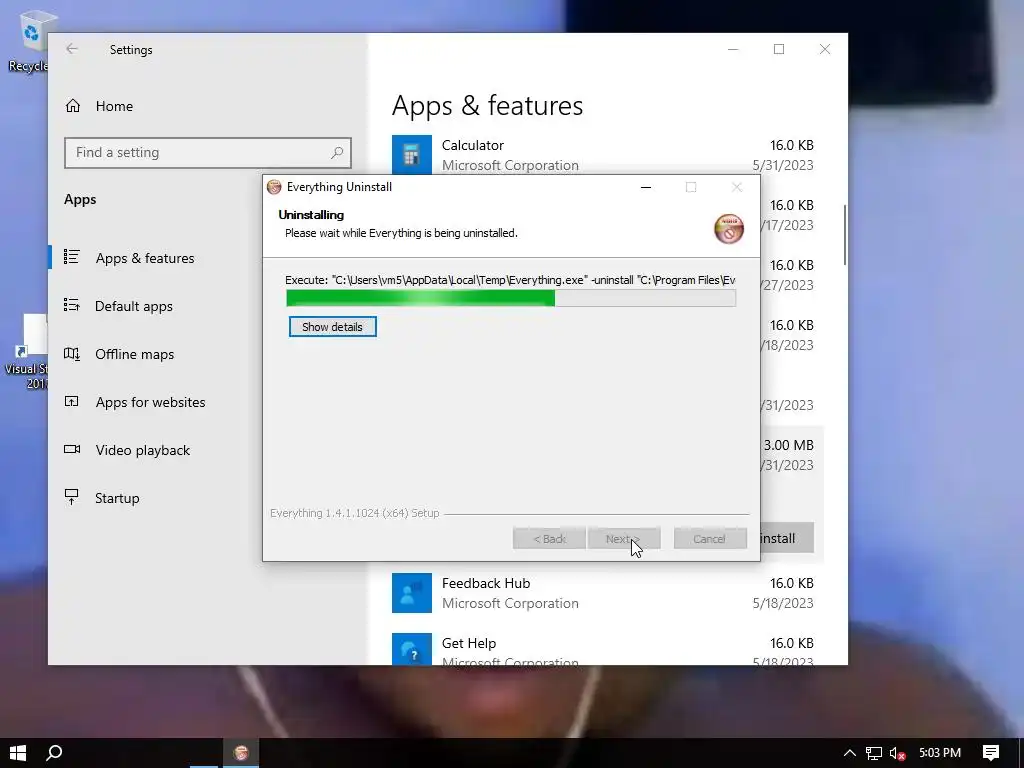Click the Feedback Hub app icon
The width and height of the screenshot is (1024, 768).
[411, 593]
